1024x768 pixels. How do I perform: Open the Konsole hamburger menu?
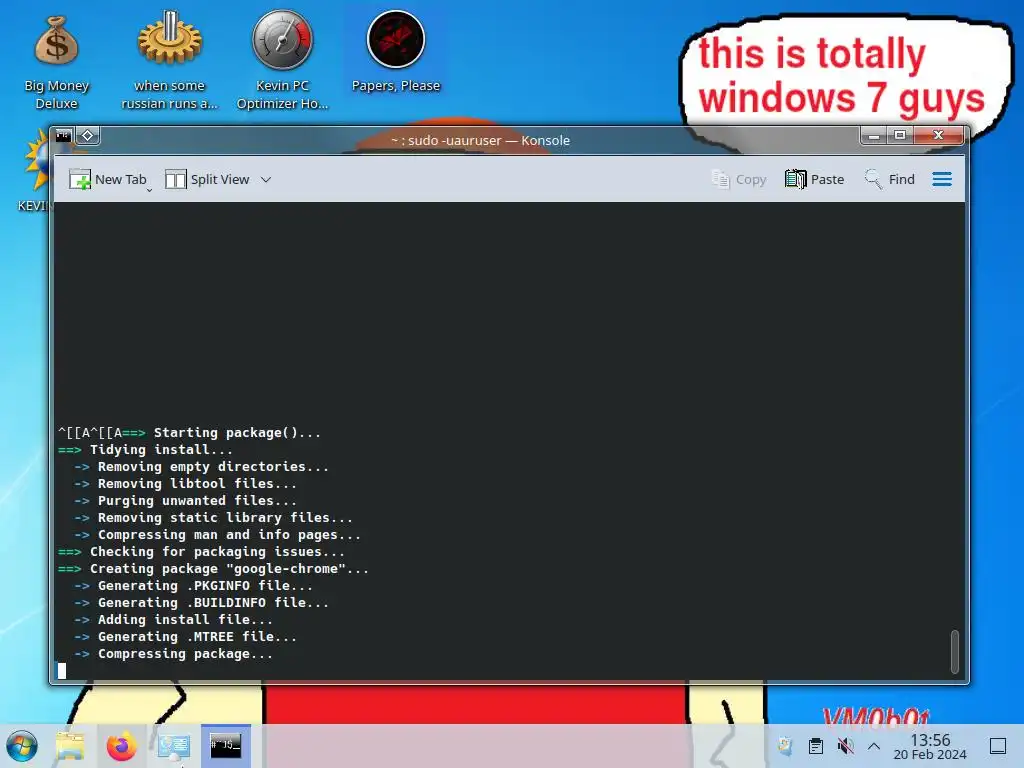click(x=942, y=179)
